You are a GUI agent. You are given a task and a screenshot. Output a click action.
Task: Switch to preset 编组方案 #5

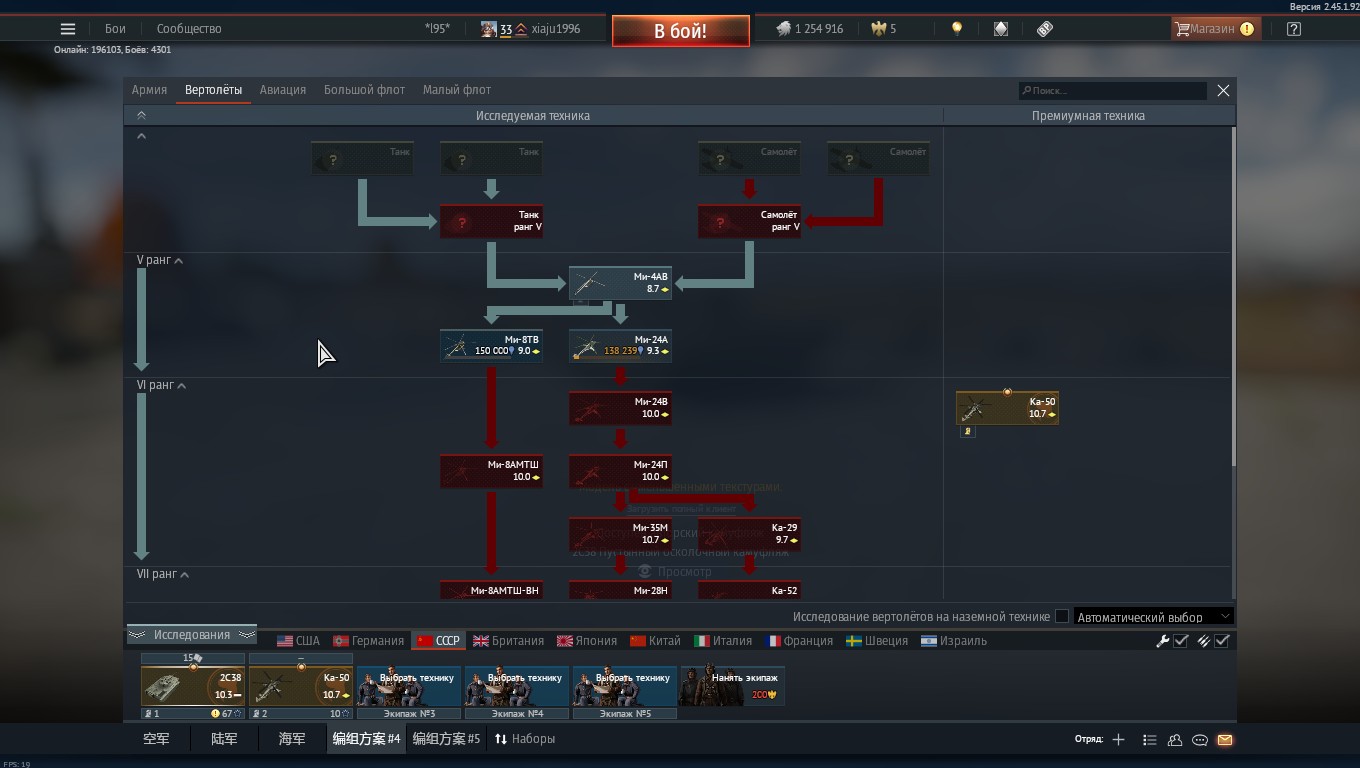click(446, 739)
